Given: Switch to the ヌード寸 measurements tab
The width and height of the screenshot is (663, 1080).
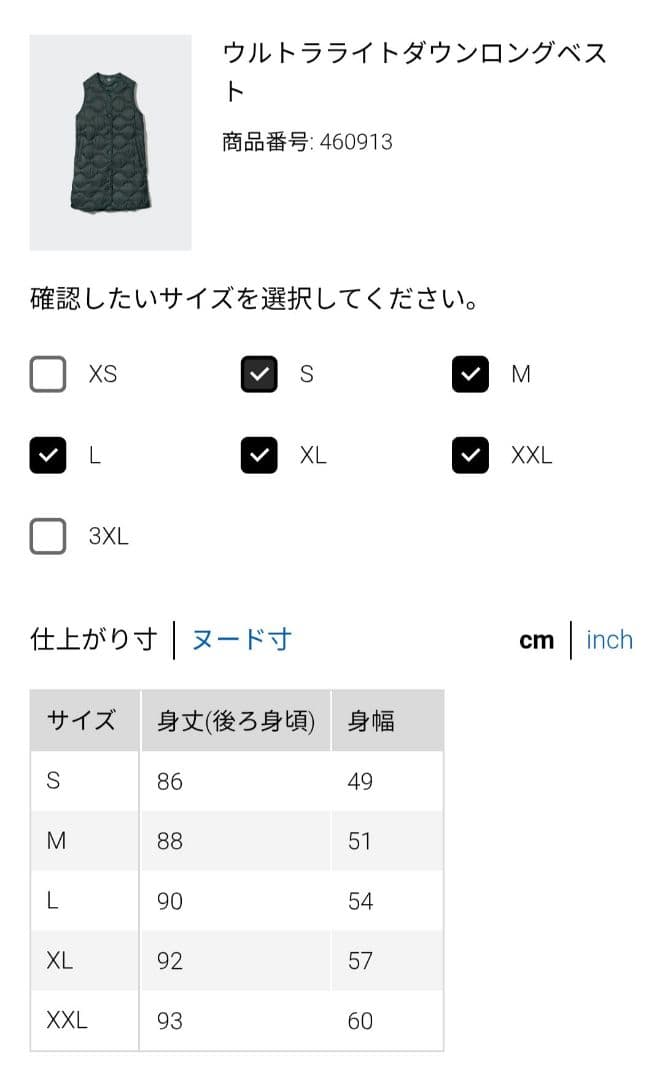Looking at the screenshot, I should pos(238,639).
